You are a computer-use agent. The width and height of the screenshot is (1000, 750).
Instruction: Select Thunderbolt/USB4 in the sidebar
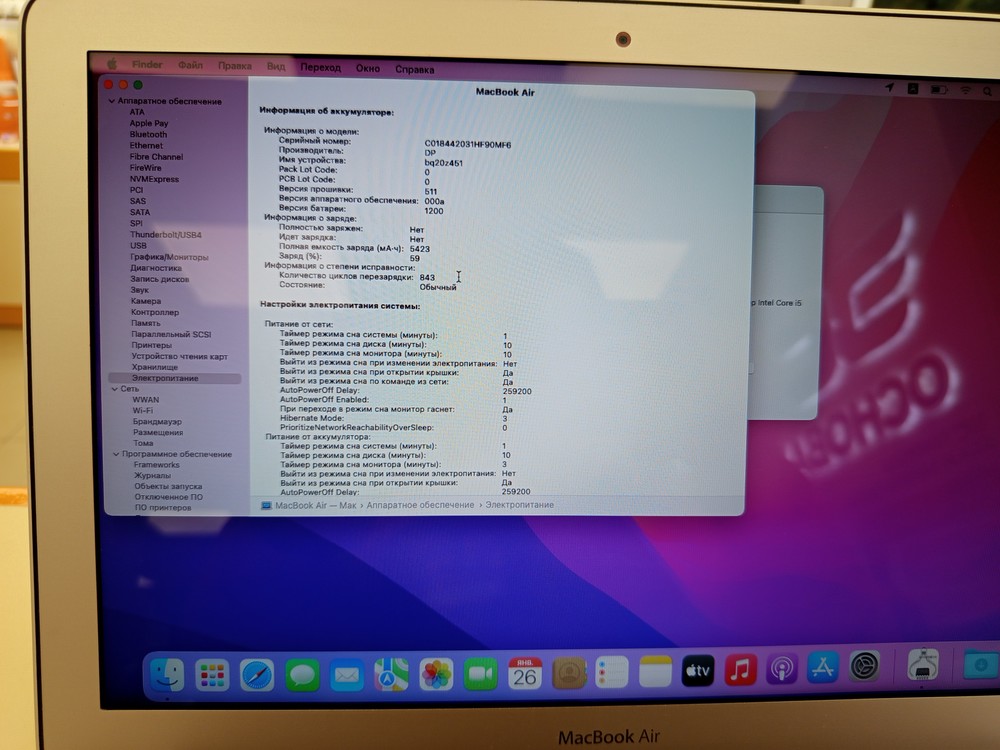(x=166, y=235)
